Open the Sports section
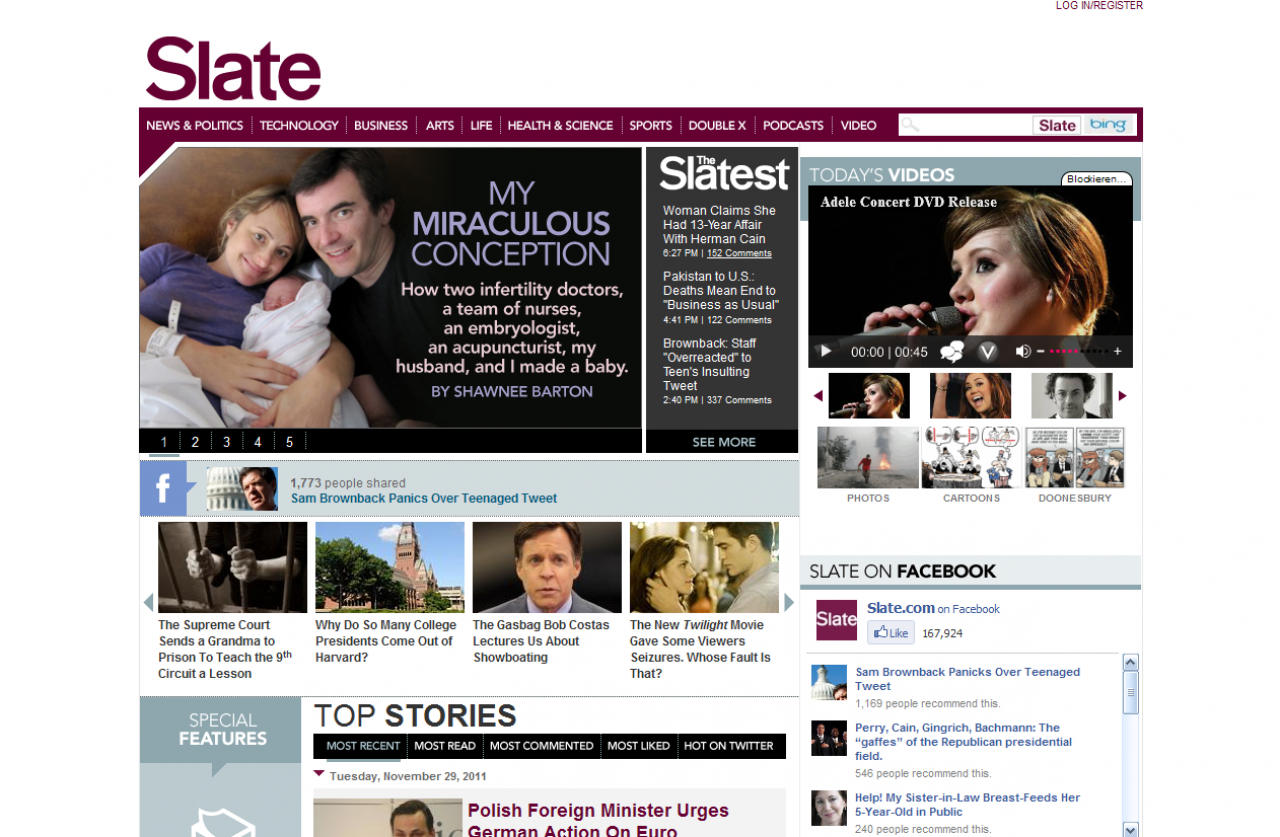Screen dimensions: 1280x837 pos(651,125)
